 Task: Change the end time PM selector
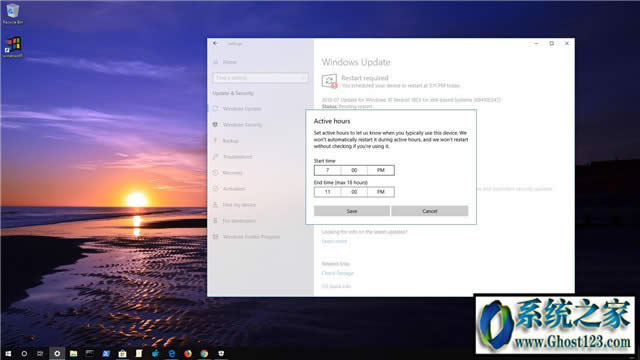click(x=380, y=192)
